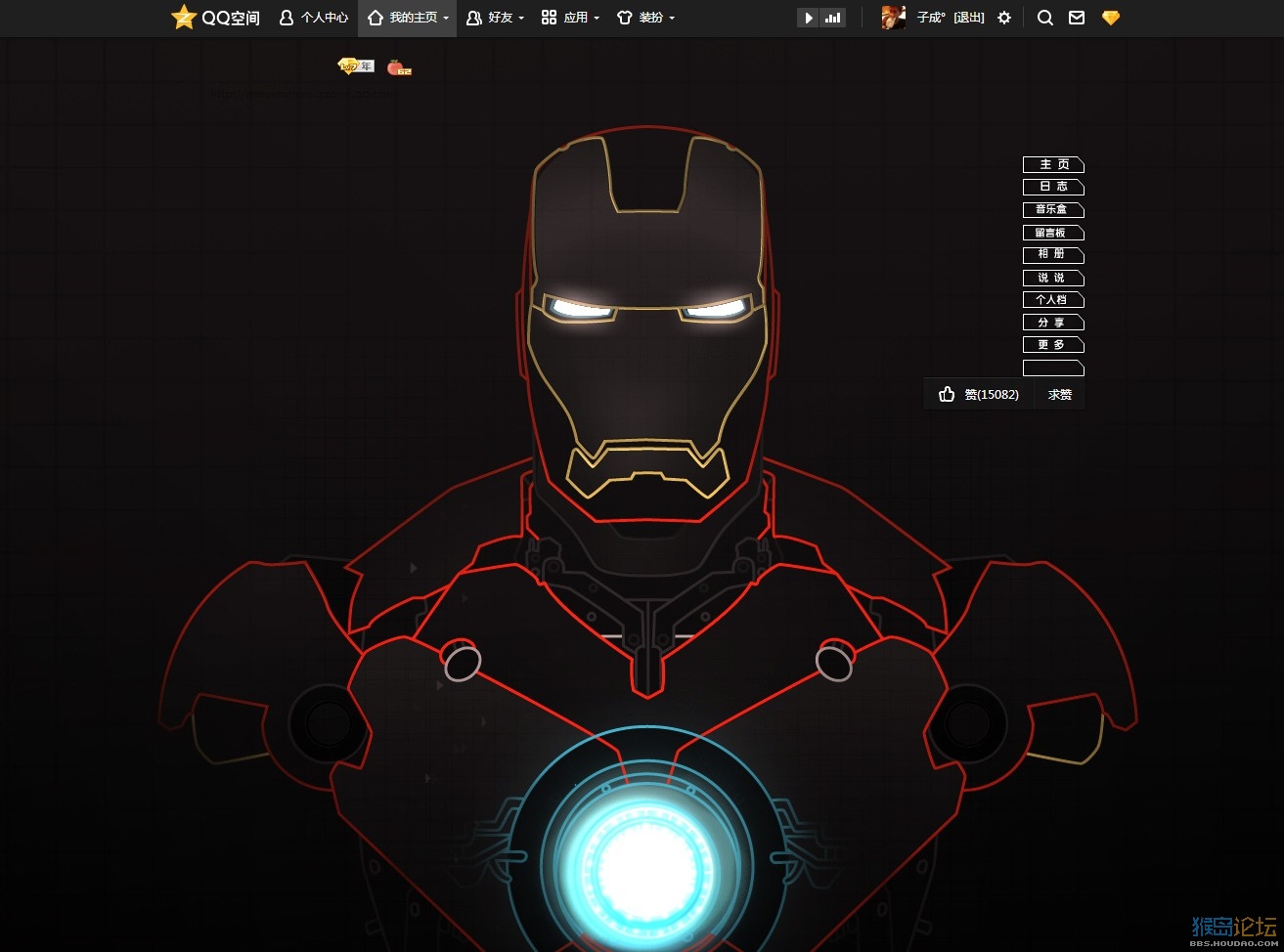Click the peach level 62 badge
Viewport: 1284px width, 952px height.
(x=399, y=67)
